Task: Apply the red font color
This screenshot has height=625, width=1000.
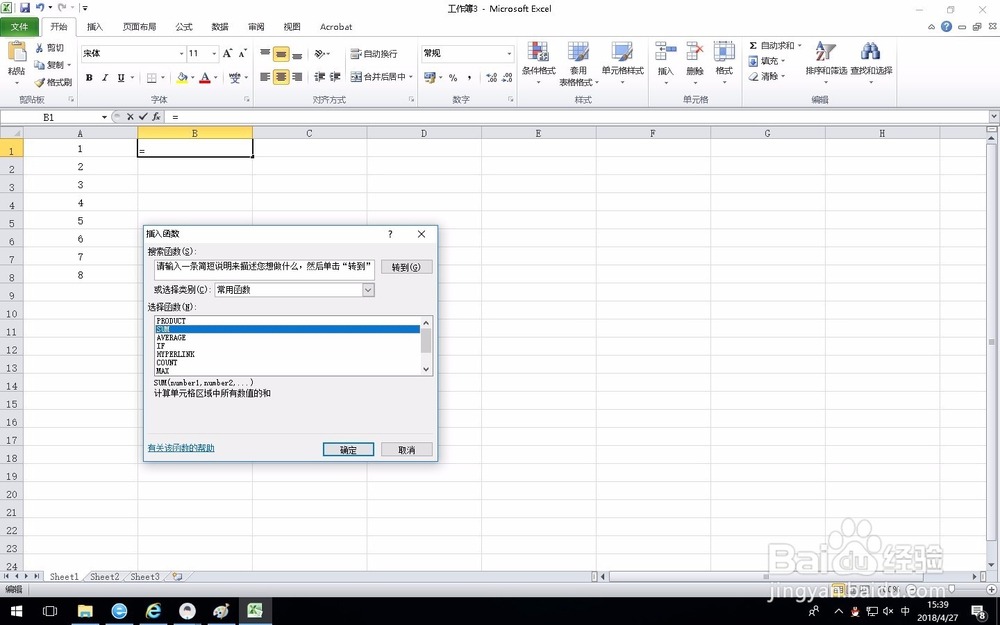Action: click(x=205, y=78)
